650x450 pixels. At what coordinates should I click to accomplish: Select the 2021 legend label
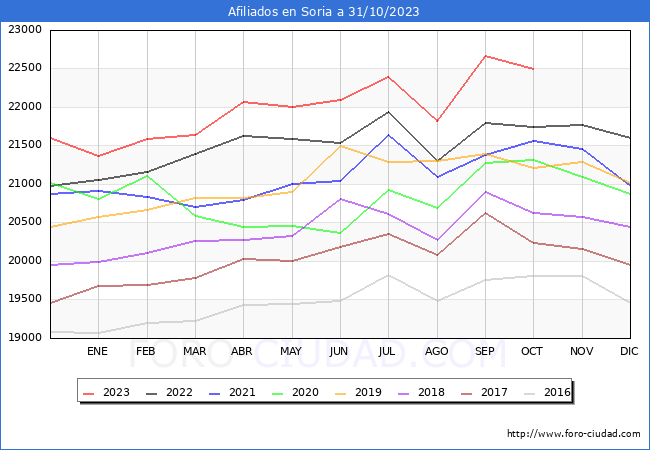click(242, 392)
